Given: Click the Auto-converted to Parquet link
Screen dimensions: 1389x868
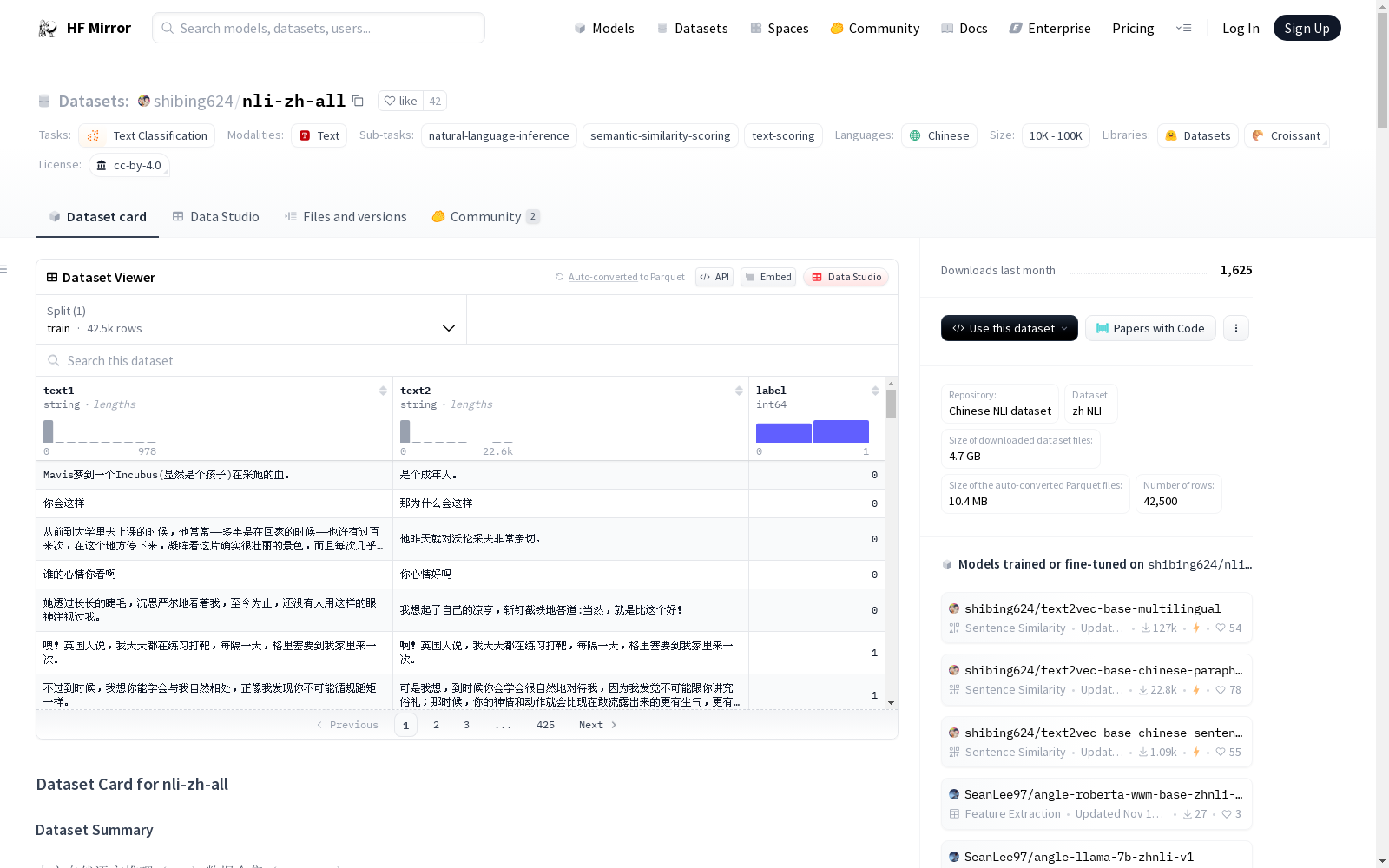Looking at the screenshot, I should [626, 277].
